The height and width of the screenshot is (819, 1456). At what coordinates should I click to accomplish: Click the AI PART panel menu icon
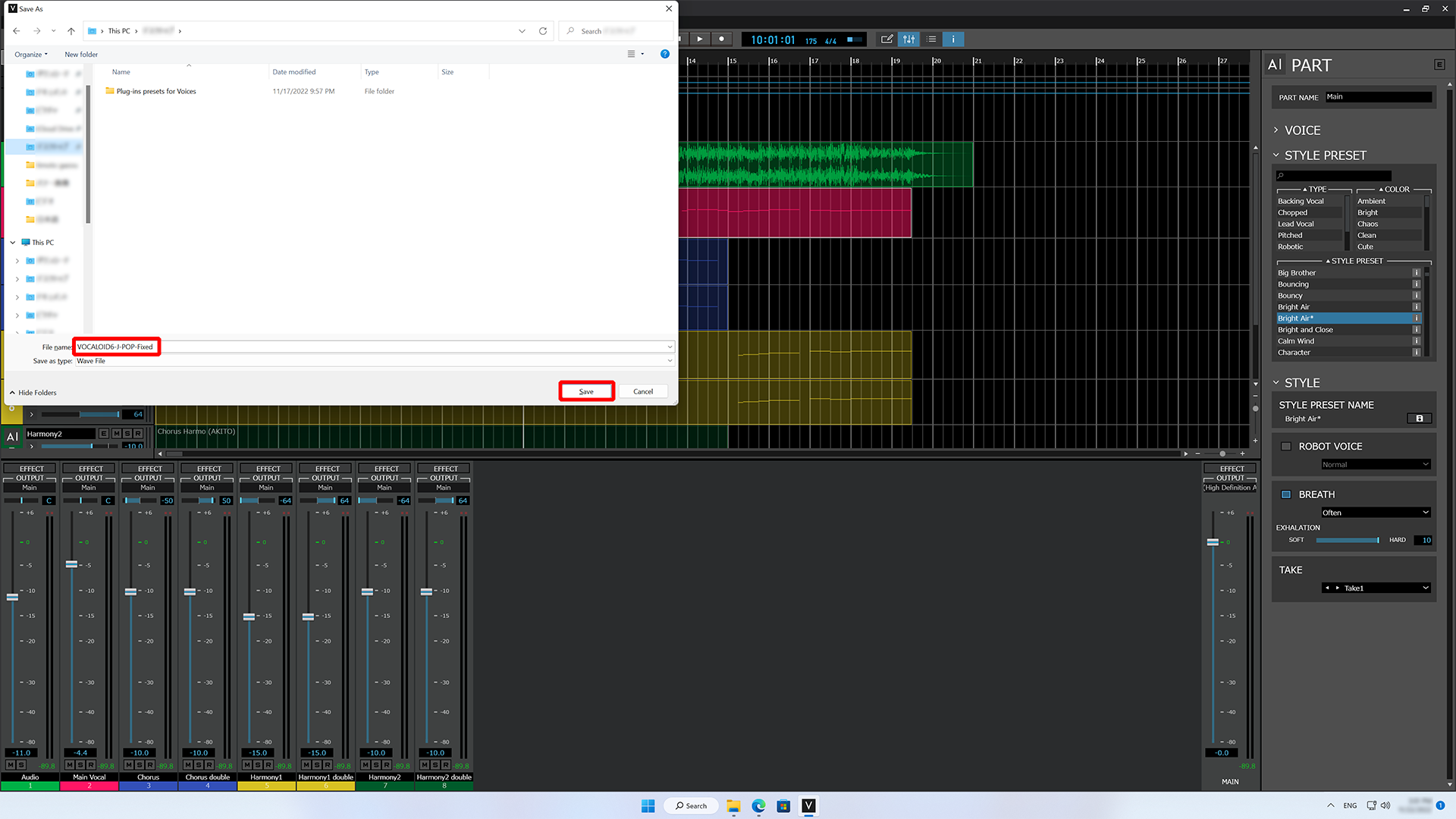coord(1439,65)
